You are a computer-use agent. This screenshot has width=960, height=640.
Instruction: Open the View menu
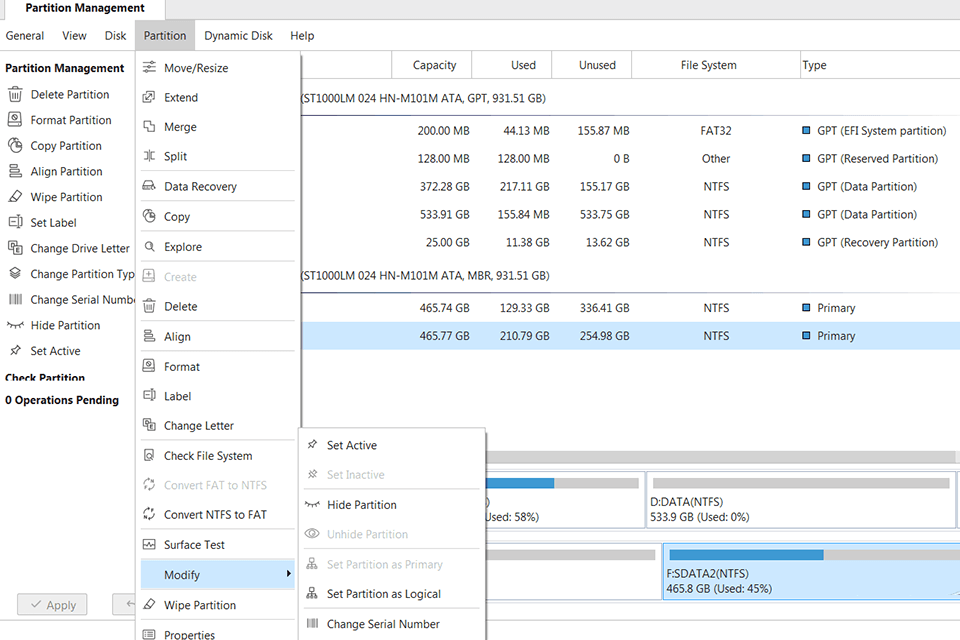coord(73,35)
